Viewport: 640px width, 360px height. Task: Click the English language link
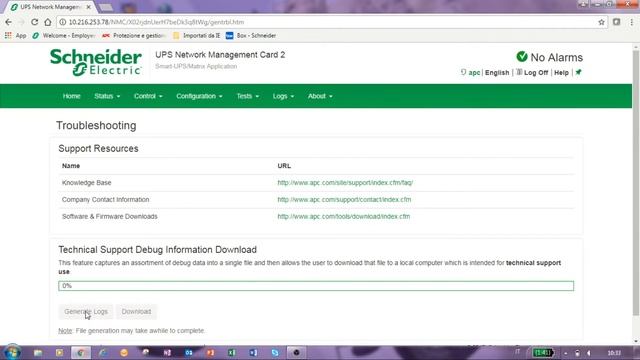497,73
